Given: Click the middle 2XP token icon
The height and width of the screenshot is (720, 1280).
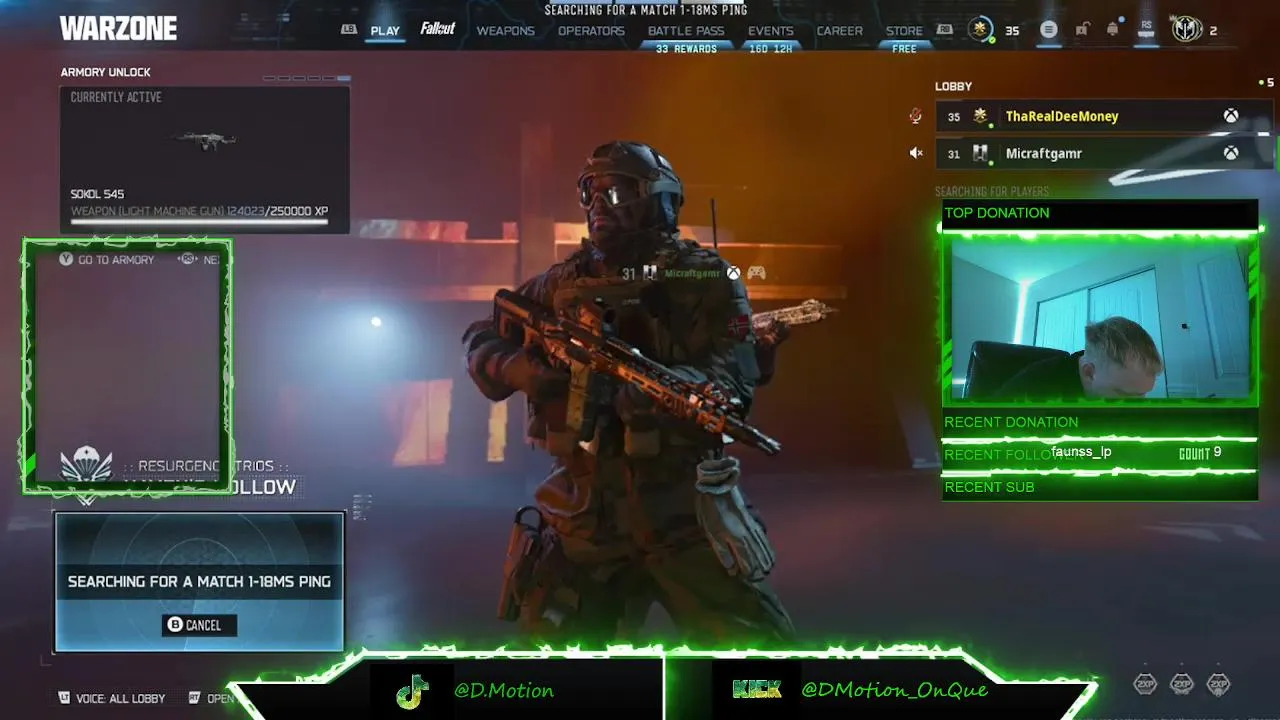Looking at the screenshot, I should pos(1182,684).
